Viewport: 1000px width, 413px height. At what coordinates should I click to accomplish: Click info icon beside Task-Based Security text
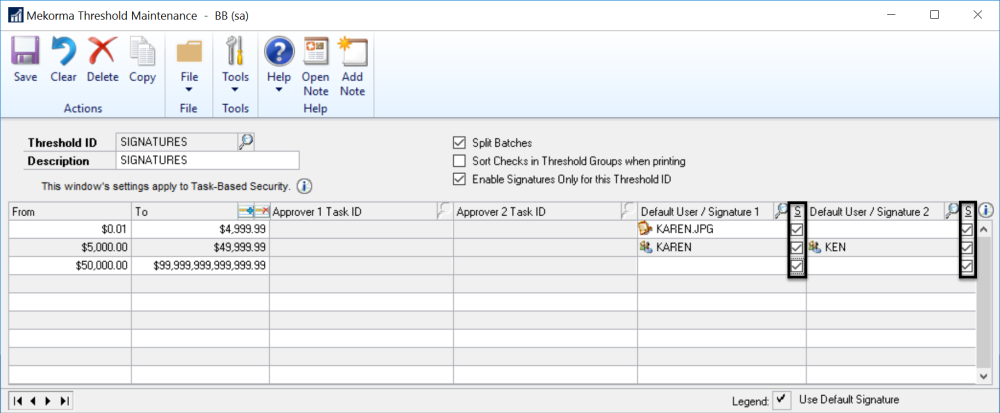304,187
